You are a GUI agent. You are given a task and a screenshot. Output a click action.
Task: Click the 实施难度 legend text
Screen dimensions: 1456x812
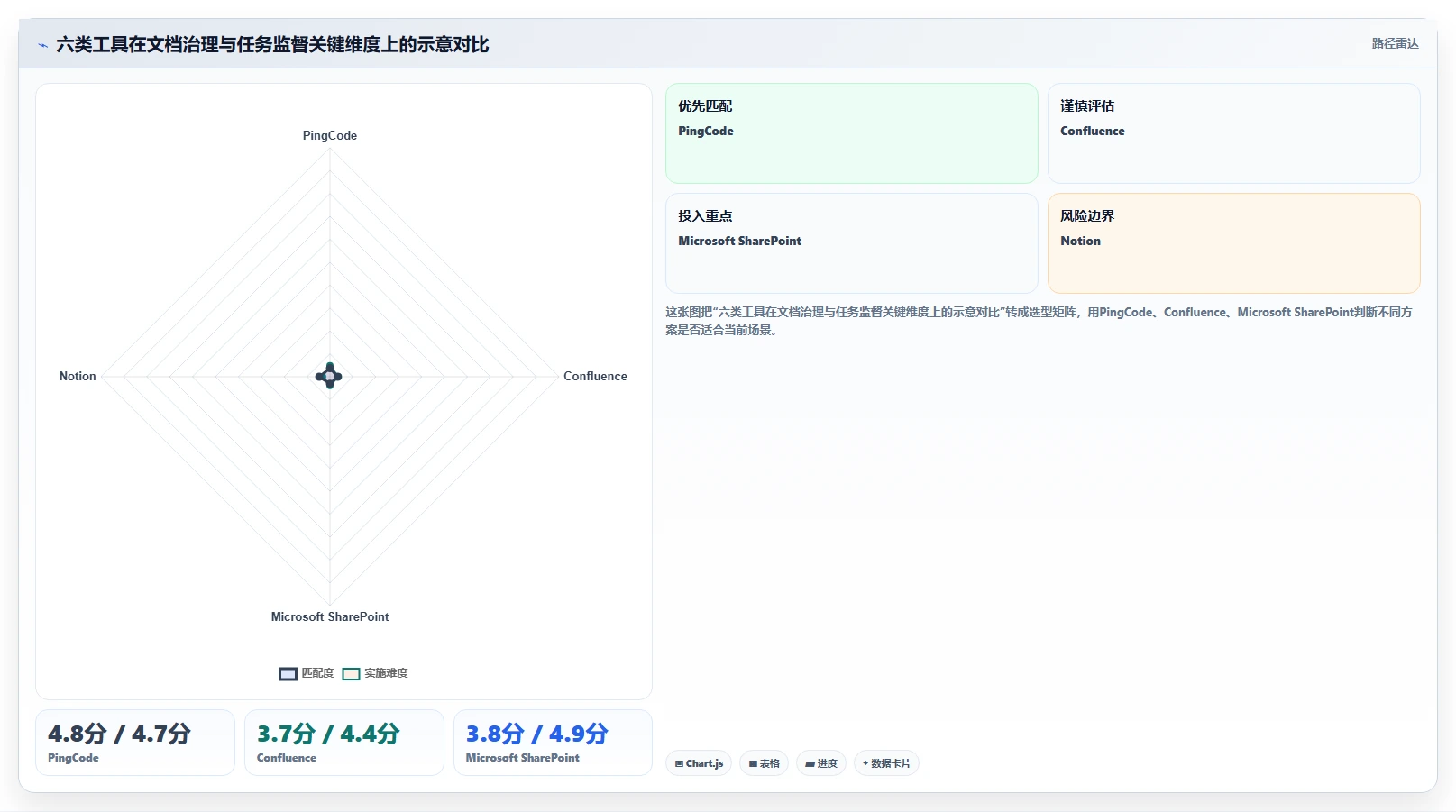pyautogui.click(x=386, y=673)
